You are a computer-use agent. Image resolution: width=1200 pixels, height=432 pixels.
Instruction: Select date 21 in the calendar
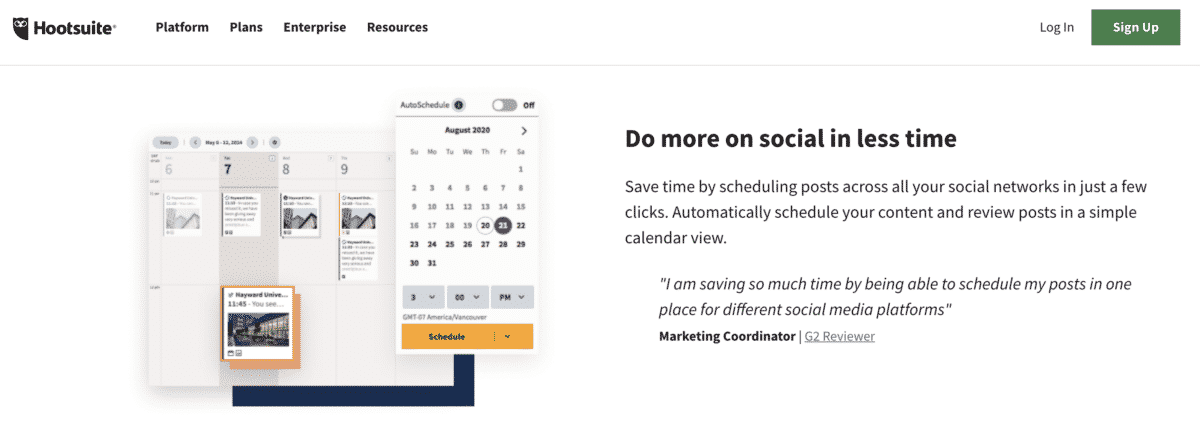(503, 225)
